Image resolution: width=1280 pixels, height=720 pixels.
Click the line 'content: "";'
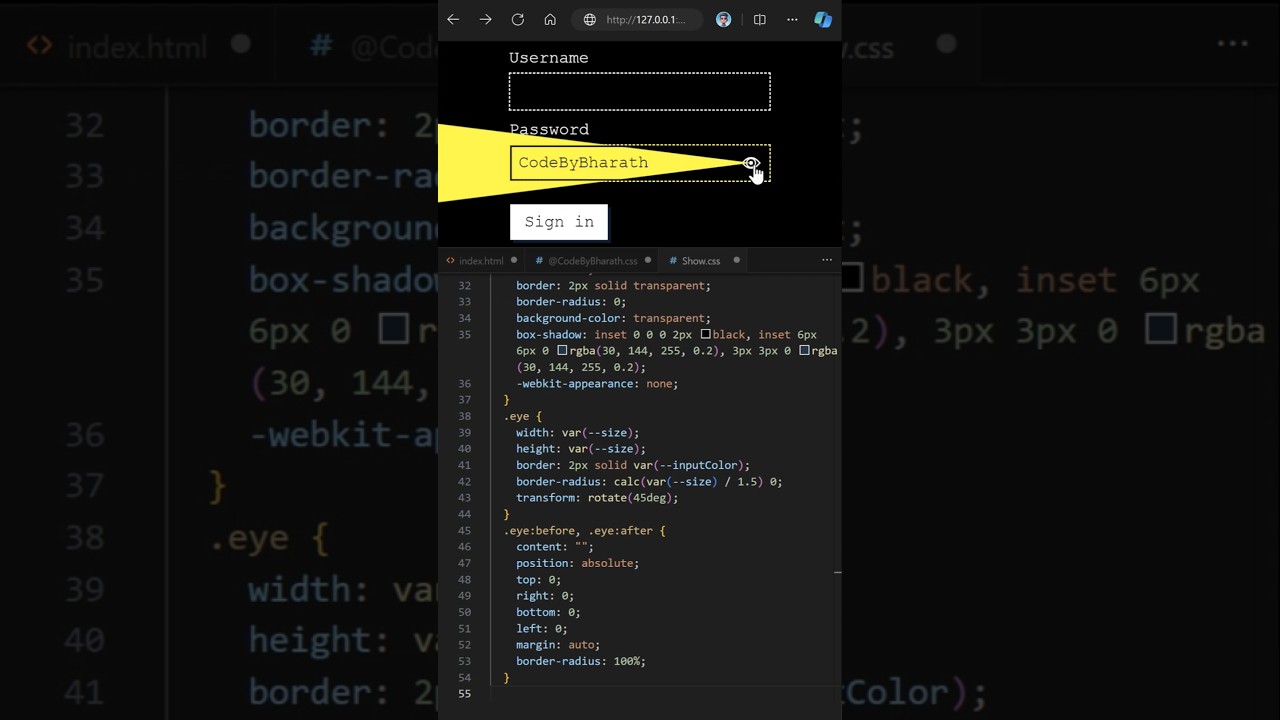[555, 547]
